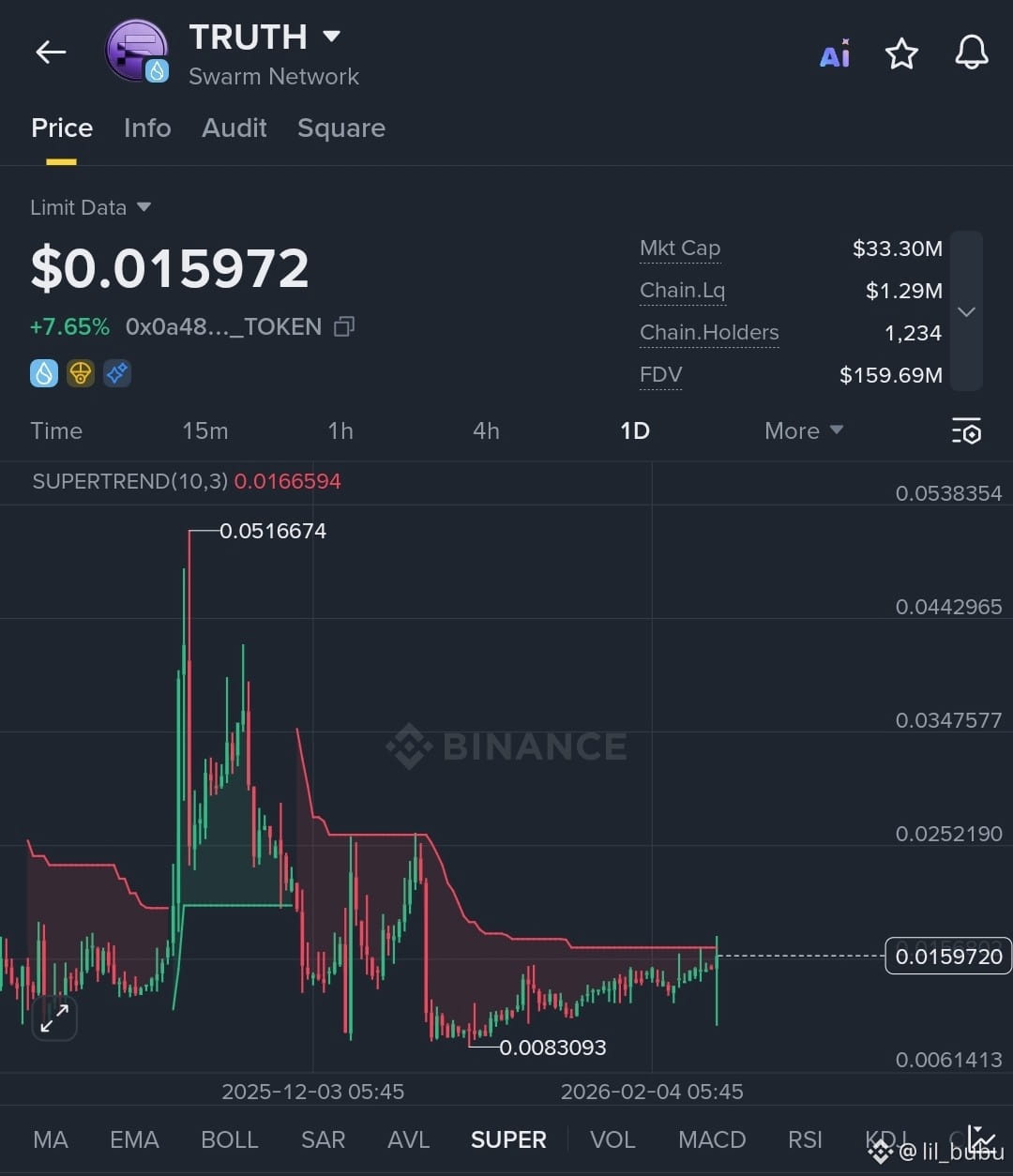The image size is (1013, 1176).
Task: Tap the blue sparkle badge
Action: click(117, 373)
